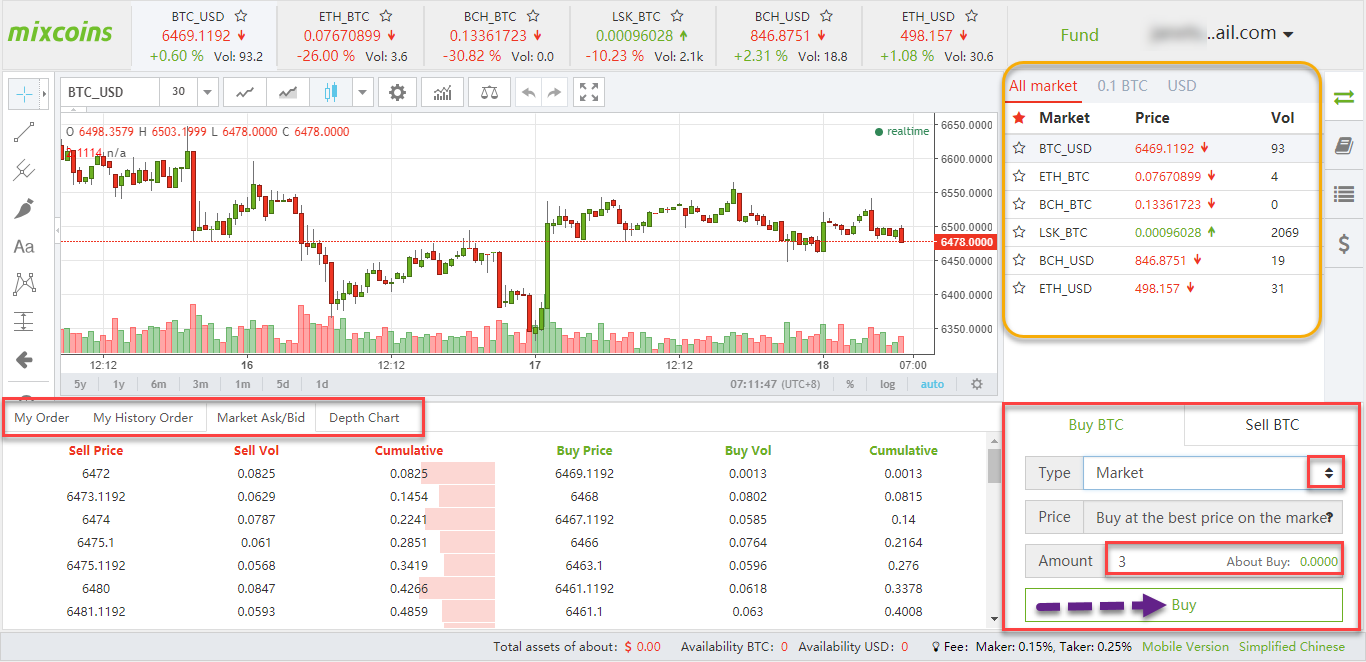Select the All market tab
The image size is (1366, 662).
1043,85
